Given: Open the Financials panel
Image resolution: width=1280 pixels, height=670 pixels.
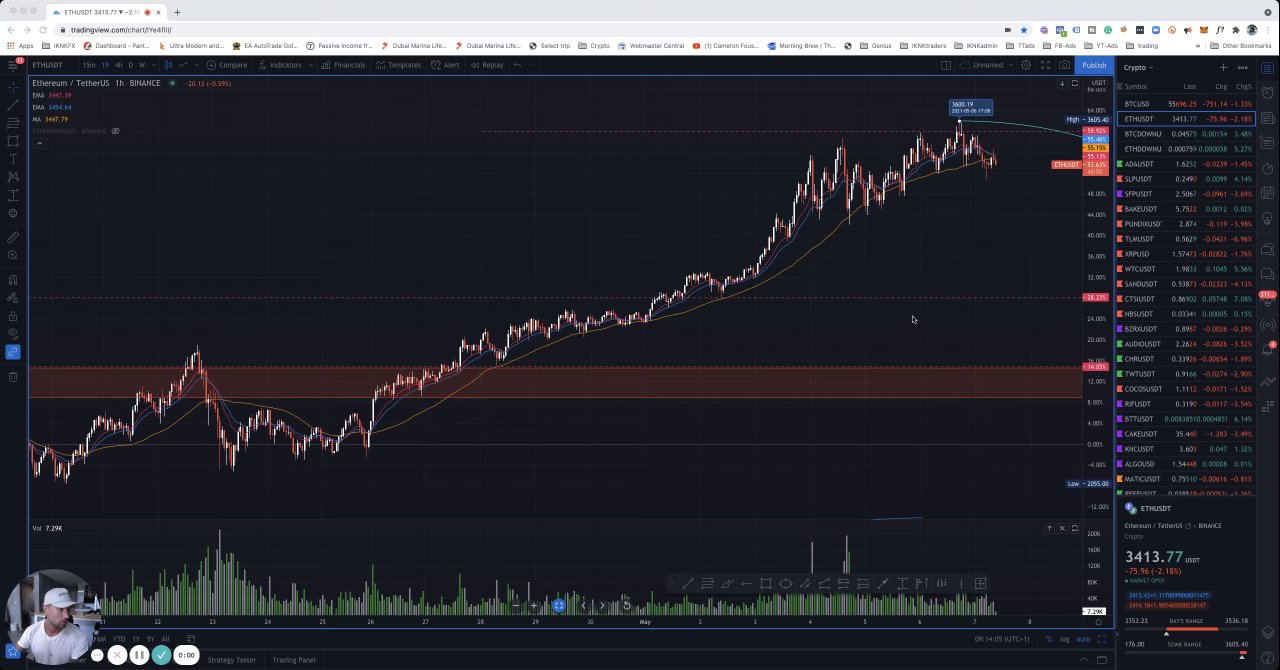Looking at the screenshot, I should (343, 65).
